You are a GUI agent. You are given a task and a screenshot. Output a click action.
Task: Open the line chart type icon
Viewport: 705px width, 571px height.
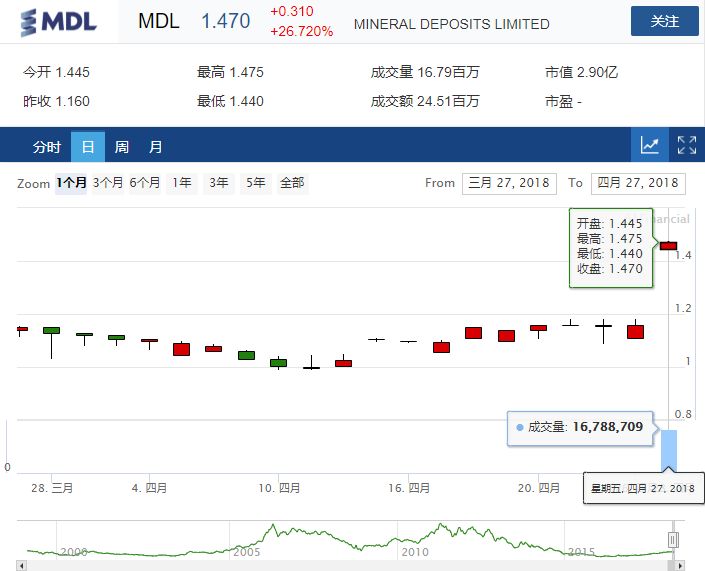(x=650, y=145)
